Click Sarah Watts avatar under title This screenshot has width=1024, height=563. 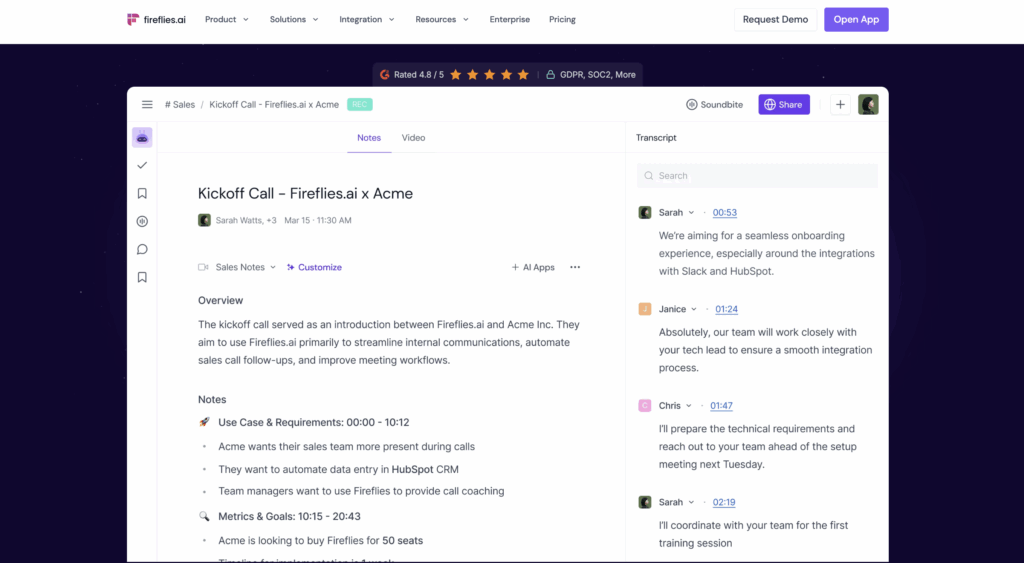click(204, 220)
